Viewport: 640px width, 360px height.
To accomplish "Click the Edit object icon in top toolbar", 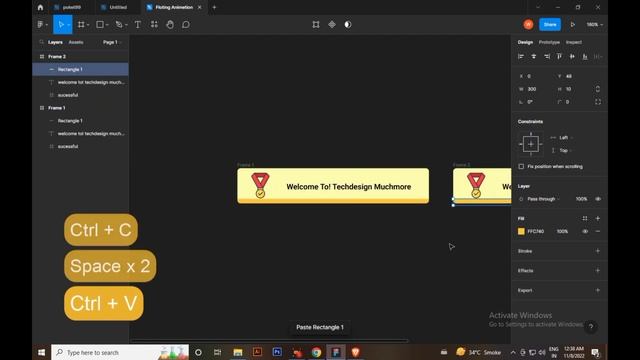I will [316, 24].
